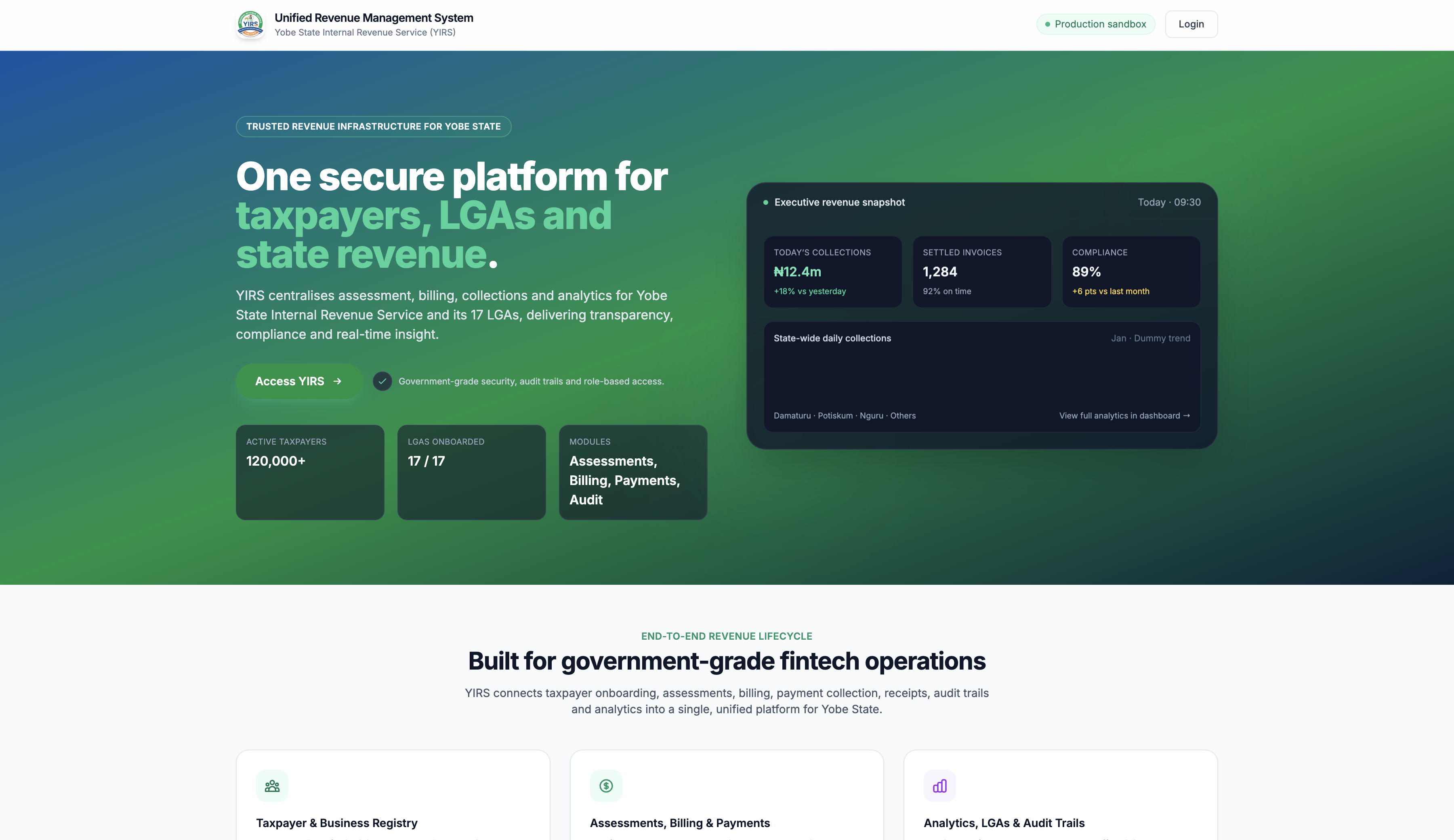
Task: Click +18% vs yesterday text
Action: tap(809, 291)
